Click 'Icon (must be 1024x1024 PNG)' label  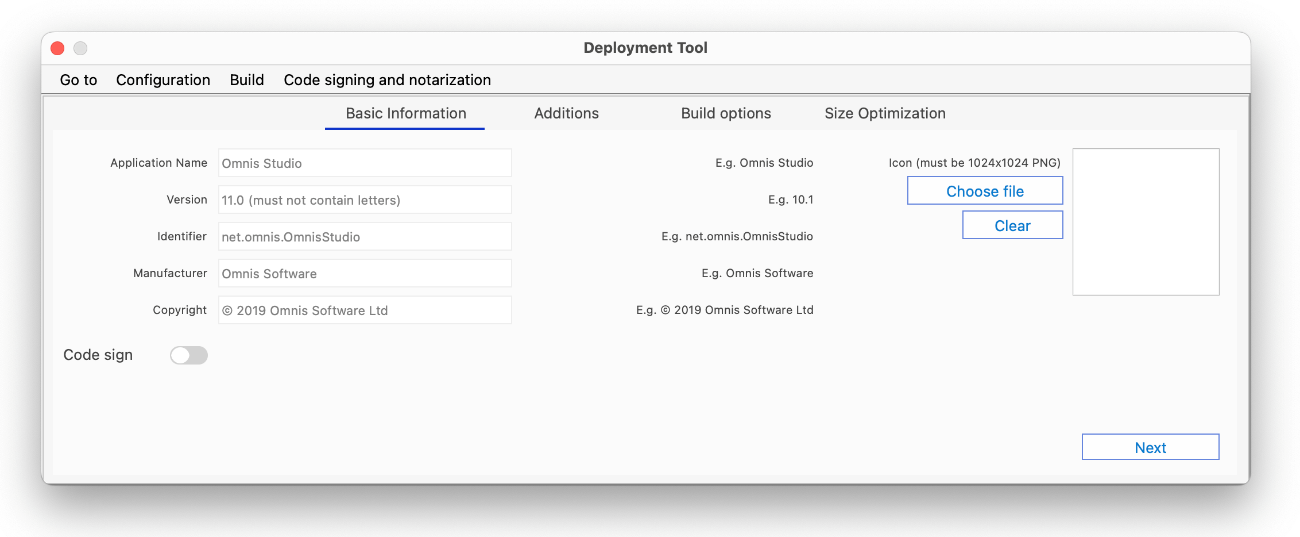(x=974, y=163)
